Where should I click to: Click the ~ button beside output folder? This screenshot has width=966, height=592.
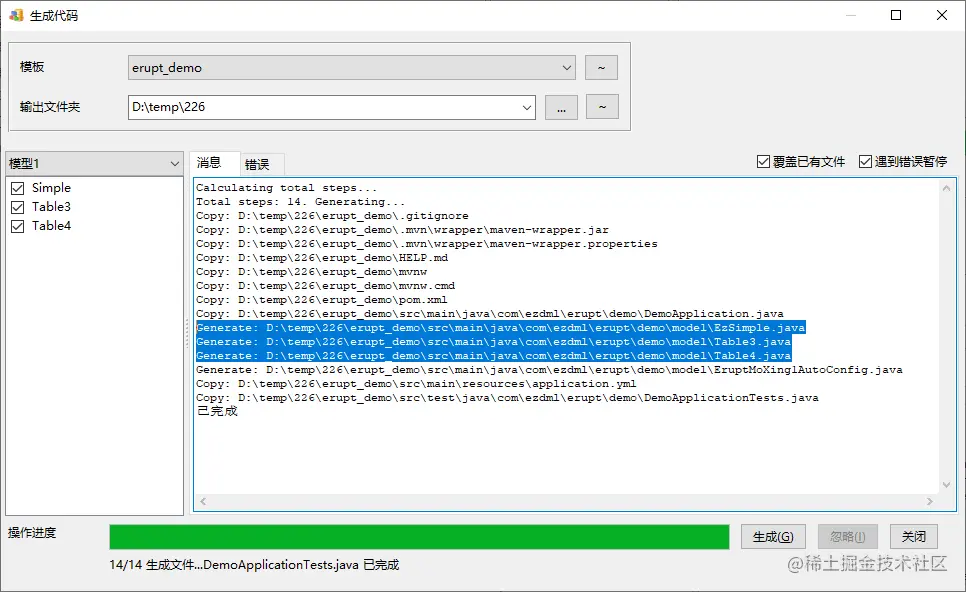(x=602, y=107)
